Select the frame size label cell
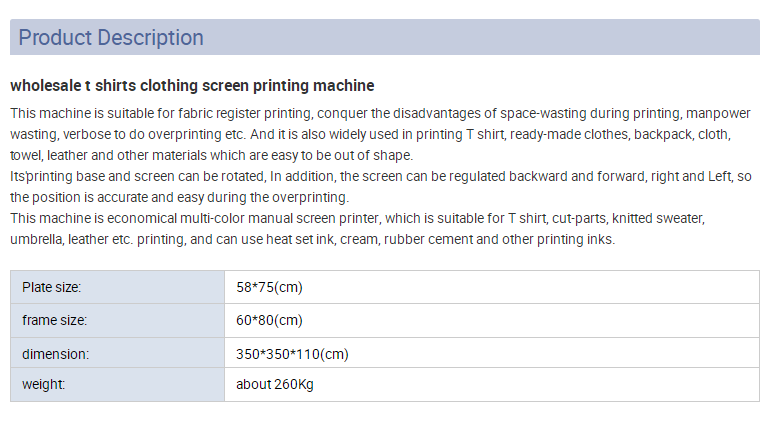This screenshot has width=773, height=422. point(117,320)
